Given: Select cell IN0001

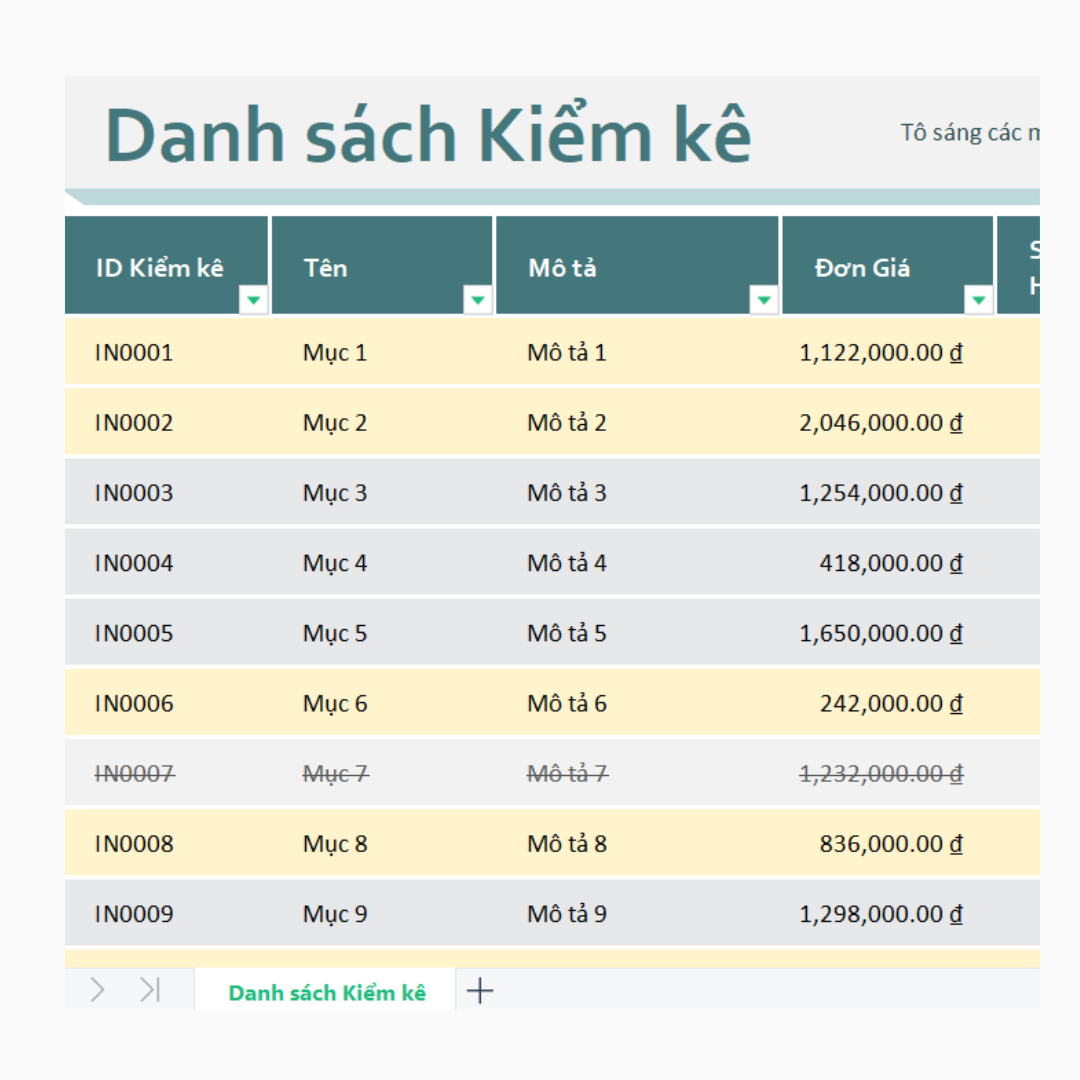Looking at the screenshot, I should tap(166, 352).
